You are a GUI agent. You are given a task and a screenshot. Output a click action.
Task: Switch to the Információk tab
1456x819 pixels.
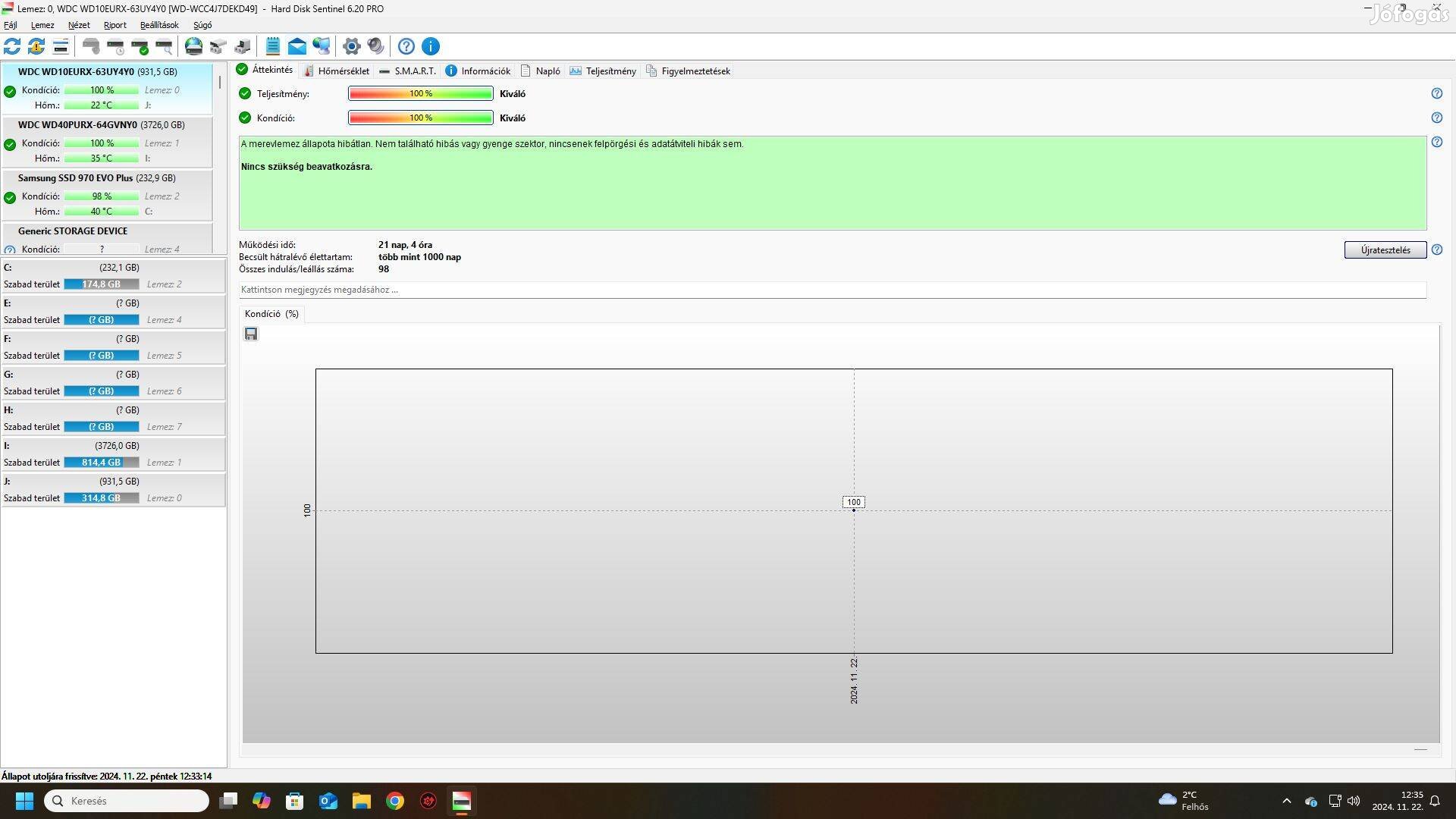coord(478,71)
